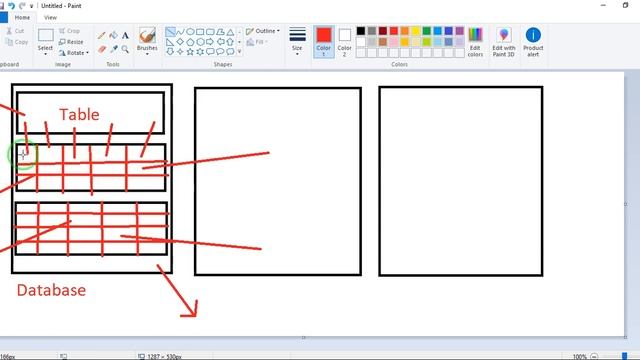
Task: Click Edit with Paint 3D
Action: [504, 42]
